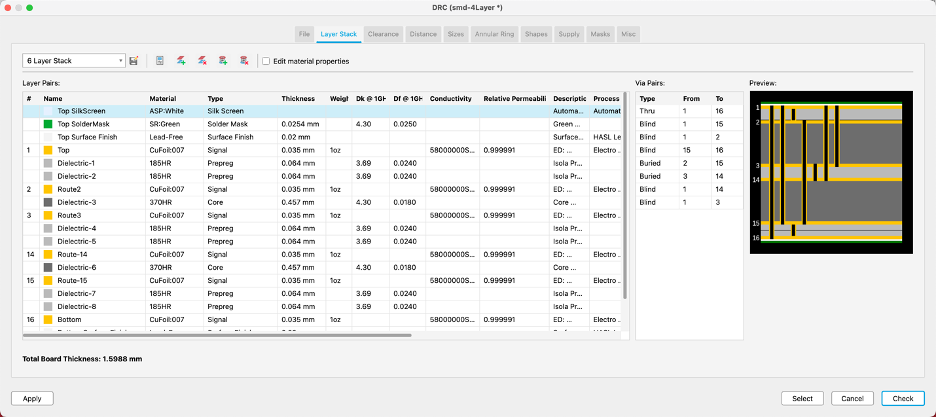Click the Cancel button
936x418 pixels.
(852, 398)
